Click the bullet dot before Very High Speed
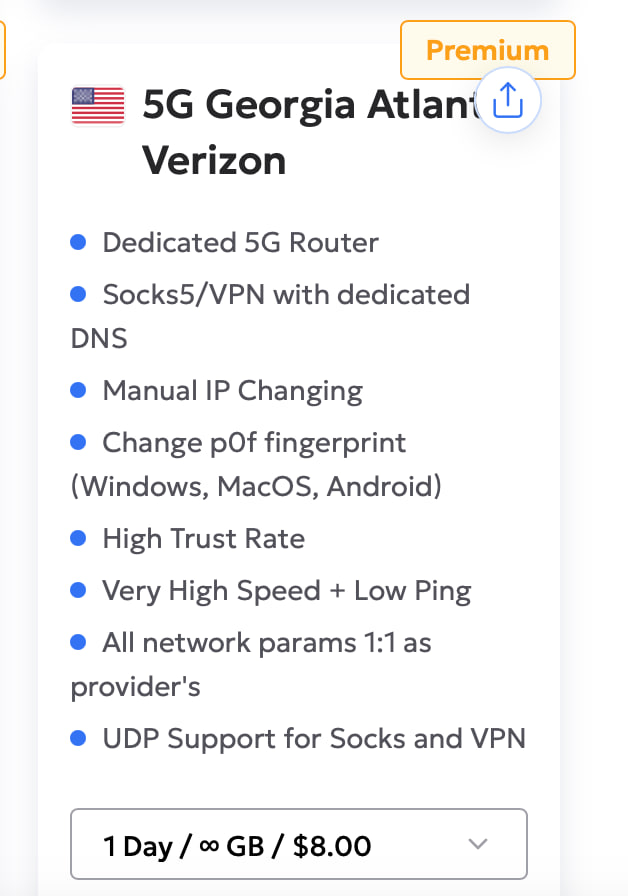The width and height of the screenshot is (628, 896). [79, 590]
